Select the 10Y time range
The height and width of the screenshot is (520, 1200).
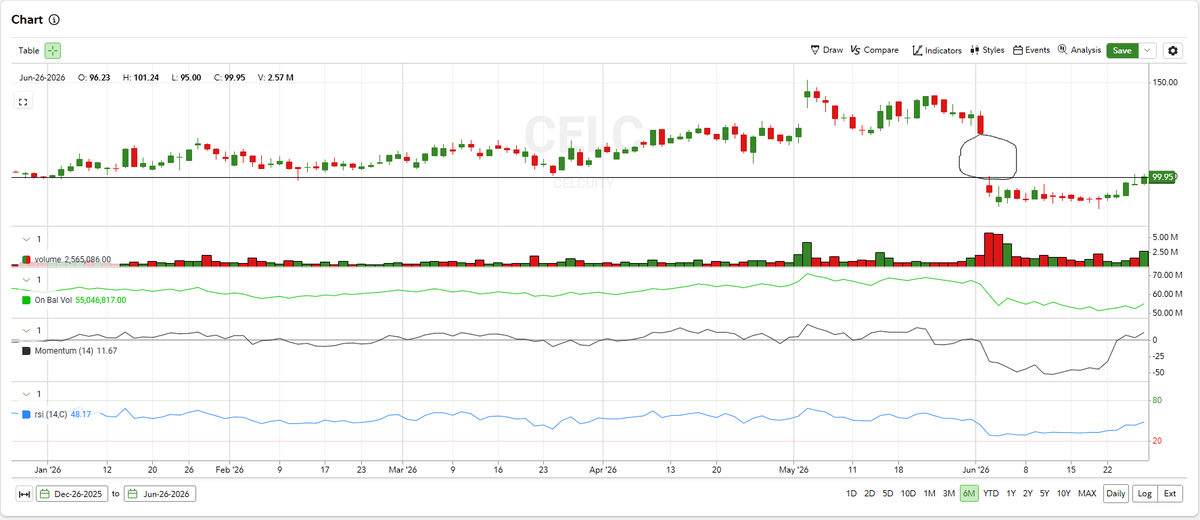pyautogui.click(x=1063, y=494)
